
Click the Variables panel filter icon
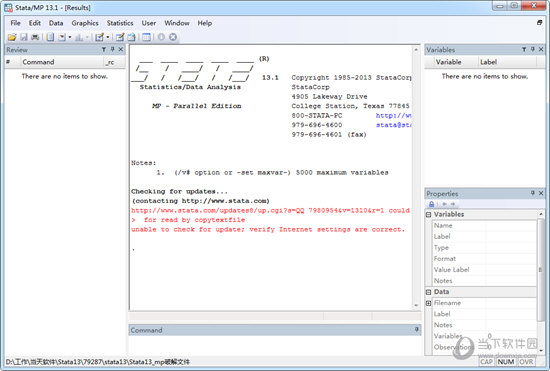[x=524, y=49]
